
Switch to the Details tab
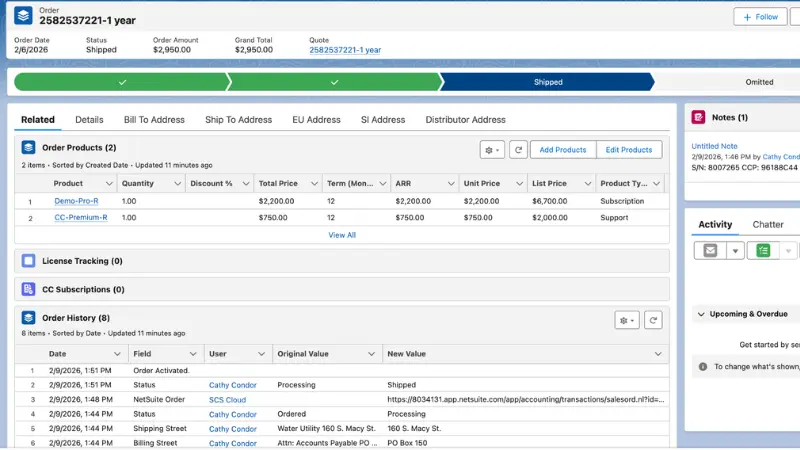pyautogui.click(x=89, y=119)
